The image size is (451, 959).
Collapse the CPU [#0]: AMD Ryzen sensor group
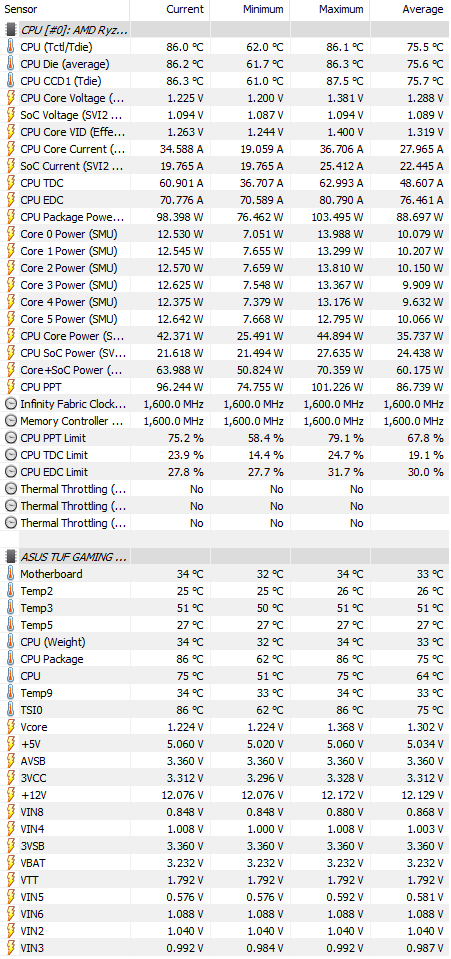pyautogui.click(x=73, y=29)
